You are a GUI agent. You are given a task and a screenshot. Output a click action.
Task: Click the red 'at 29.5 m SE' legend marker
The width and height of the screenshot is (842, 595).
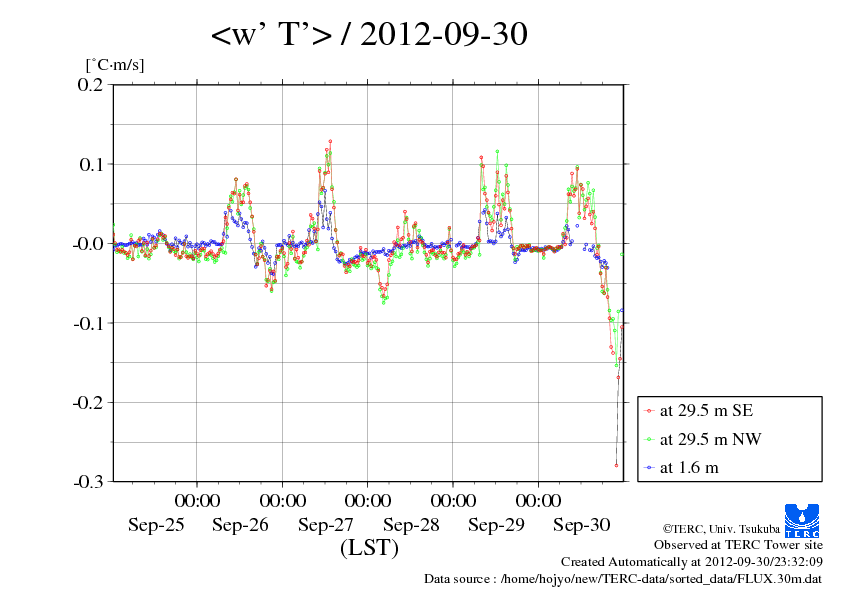[x=649, y=411]
